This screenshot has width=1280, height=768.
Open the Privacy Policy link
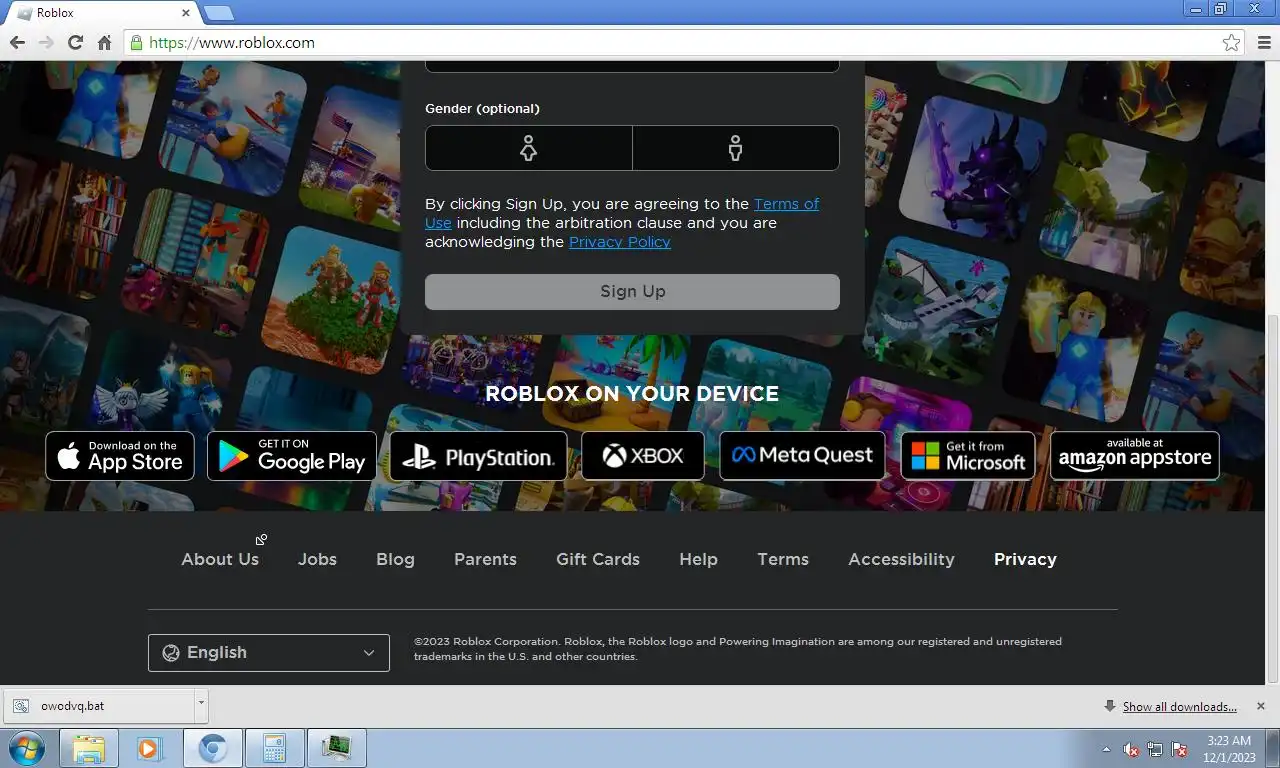(620, 242)
